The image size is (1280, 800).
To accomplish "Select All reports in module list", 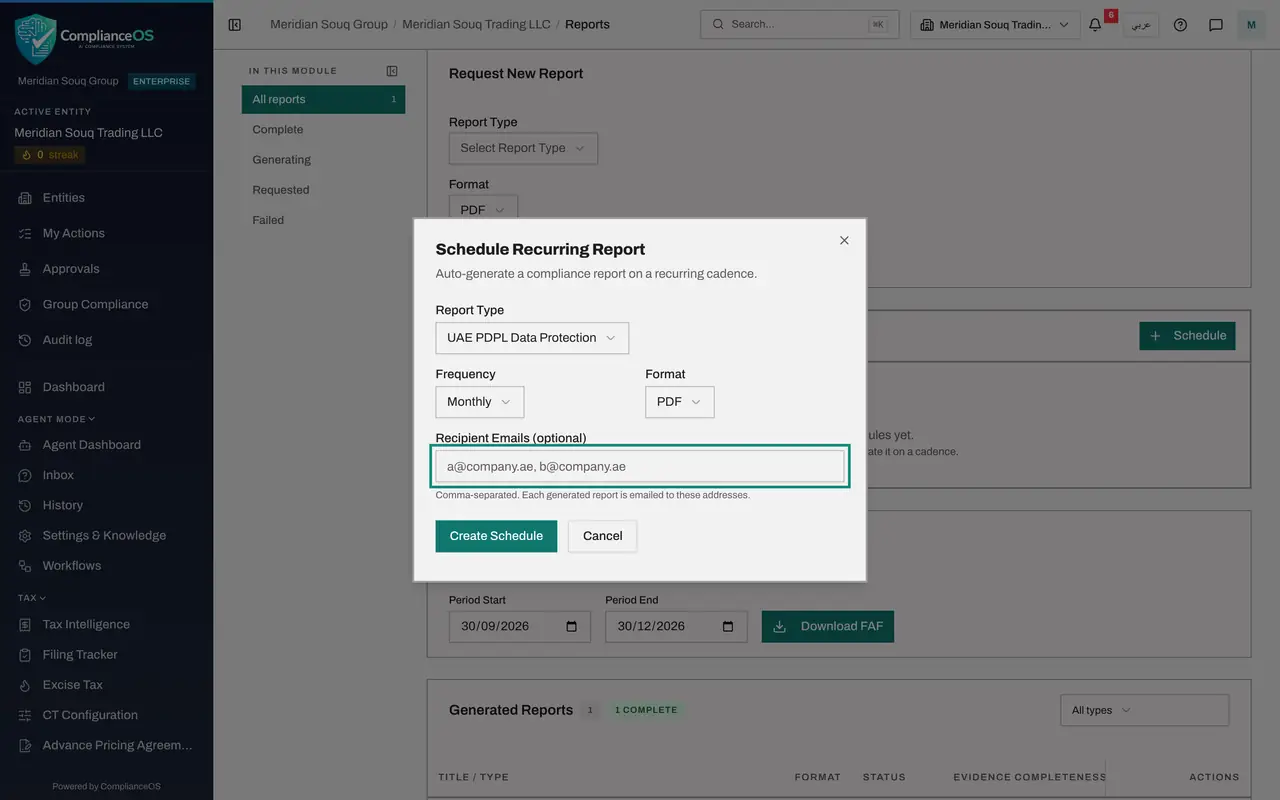I will tap(323, 99).
